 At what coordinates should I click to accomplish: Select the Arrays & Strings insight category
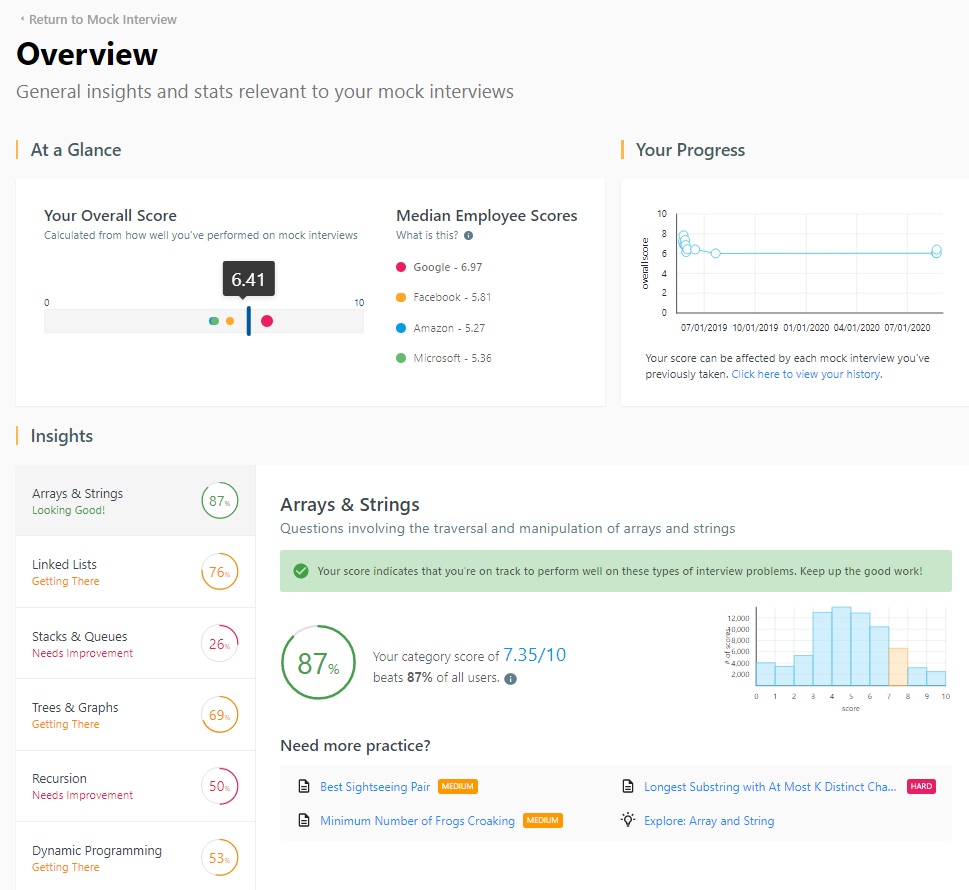(x=135, y=501)
